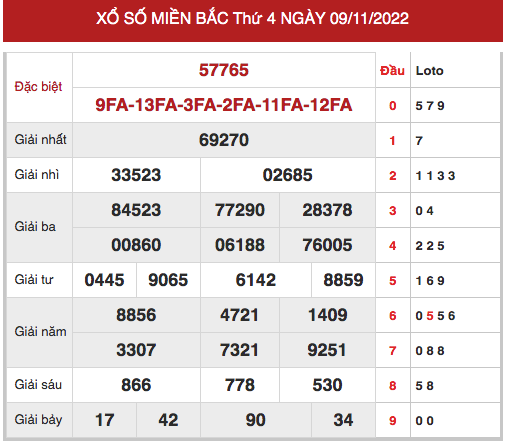The image size is (506, 444).
Task: Select first prize number 69270
Action: [x=224, y=140]
